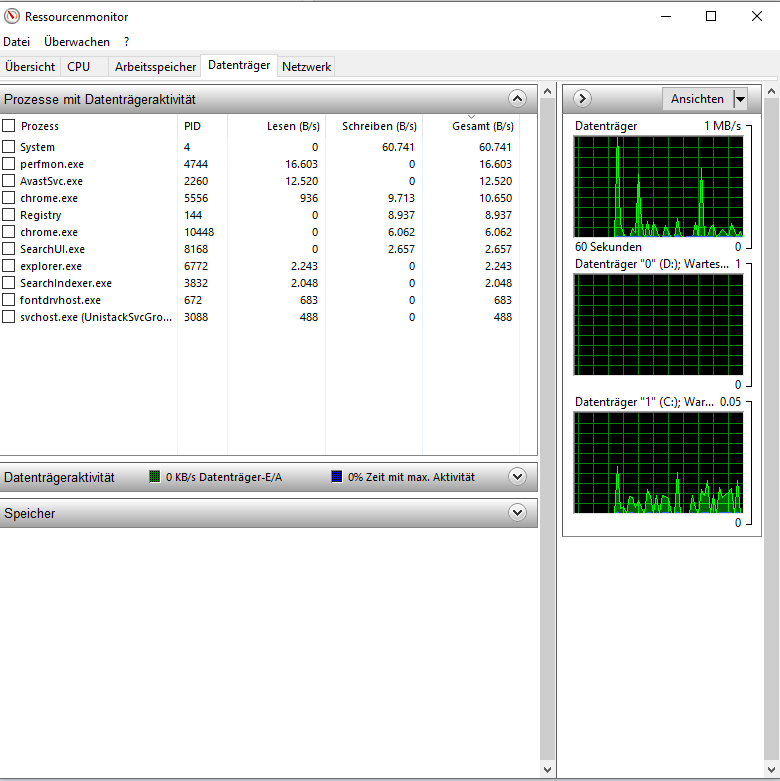Sort by the Prozess column header

[40, 126]
